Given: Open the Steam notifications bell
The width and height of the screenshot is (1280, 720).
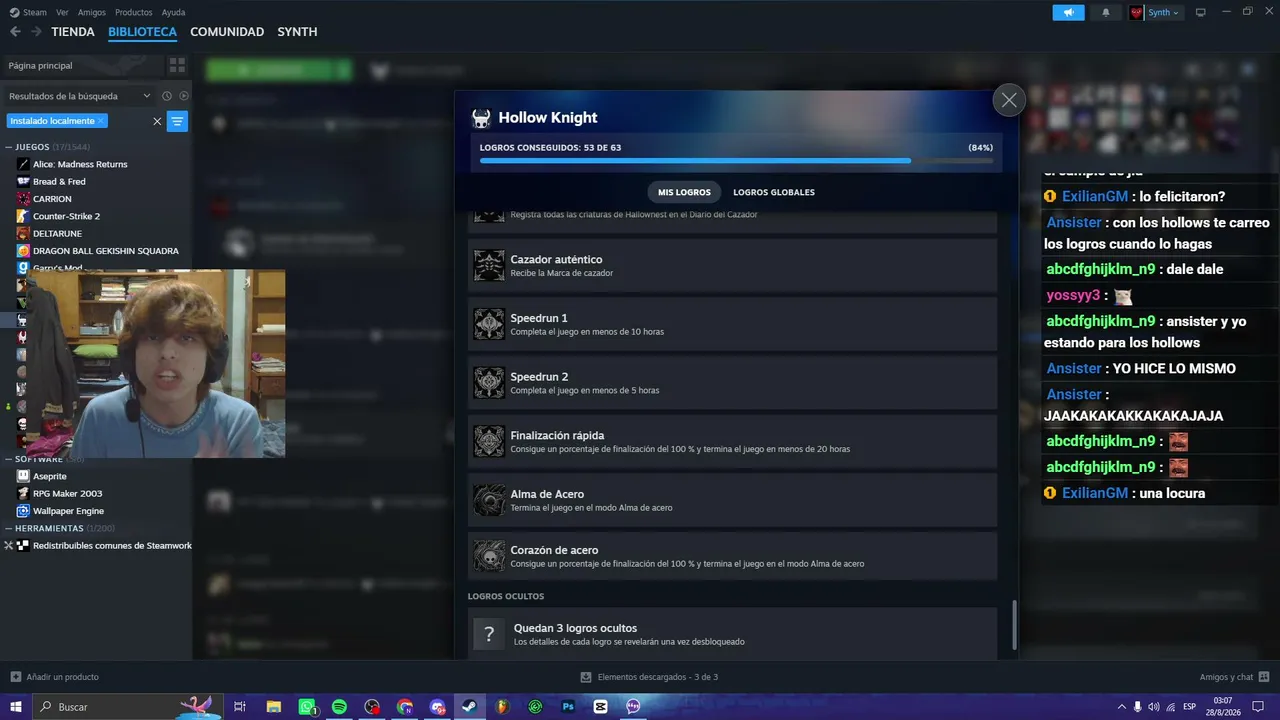Looking at the screenshot, I should click(1106, 12).
